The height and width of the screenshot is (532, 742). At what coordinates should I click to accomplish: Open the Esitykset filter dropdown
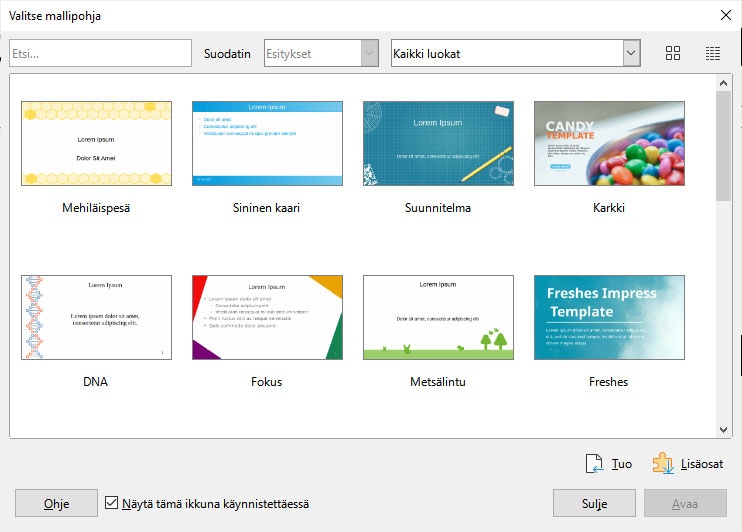point(321,53)
